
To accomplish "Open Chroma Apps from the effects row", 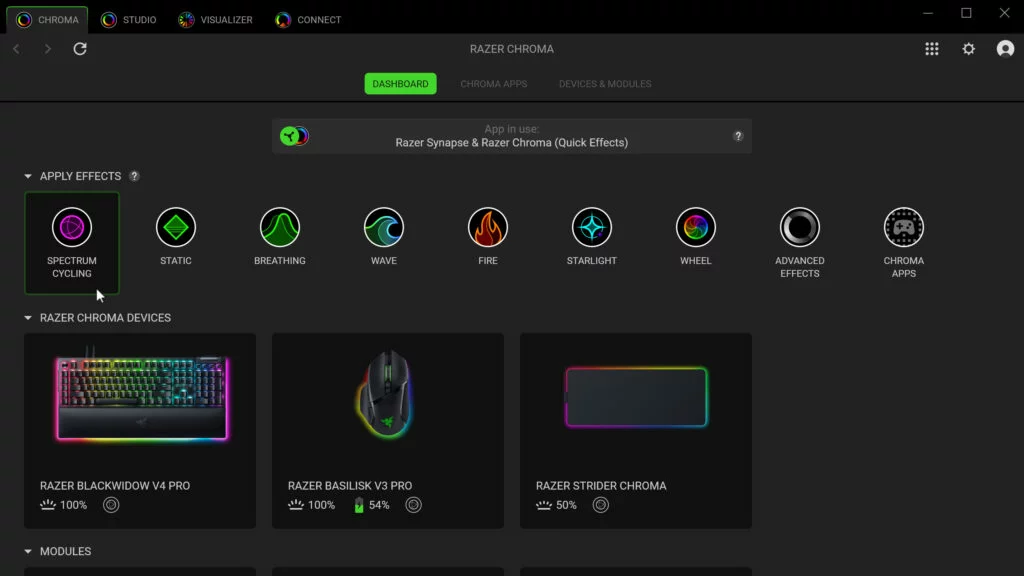I will tap(904, 227).
